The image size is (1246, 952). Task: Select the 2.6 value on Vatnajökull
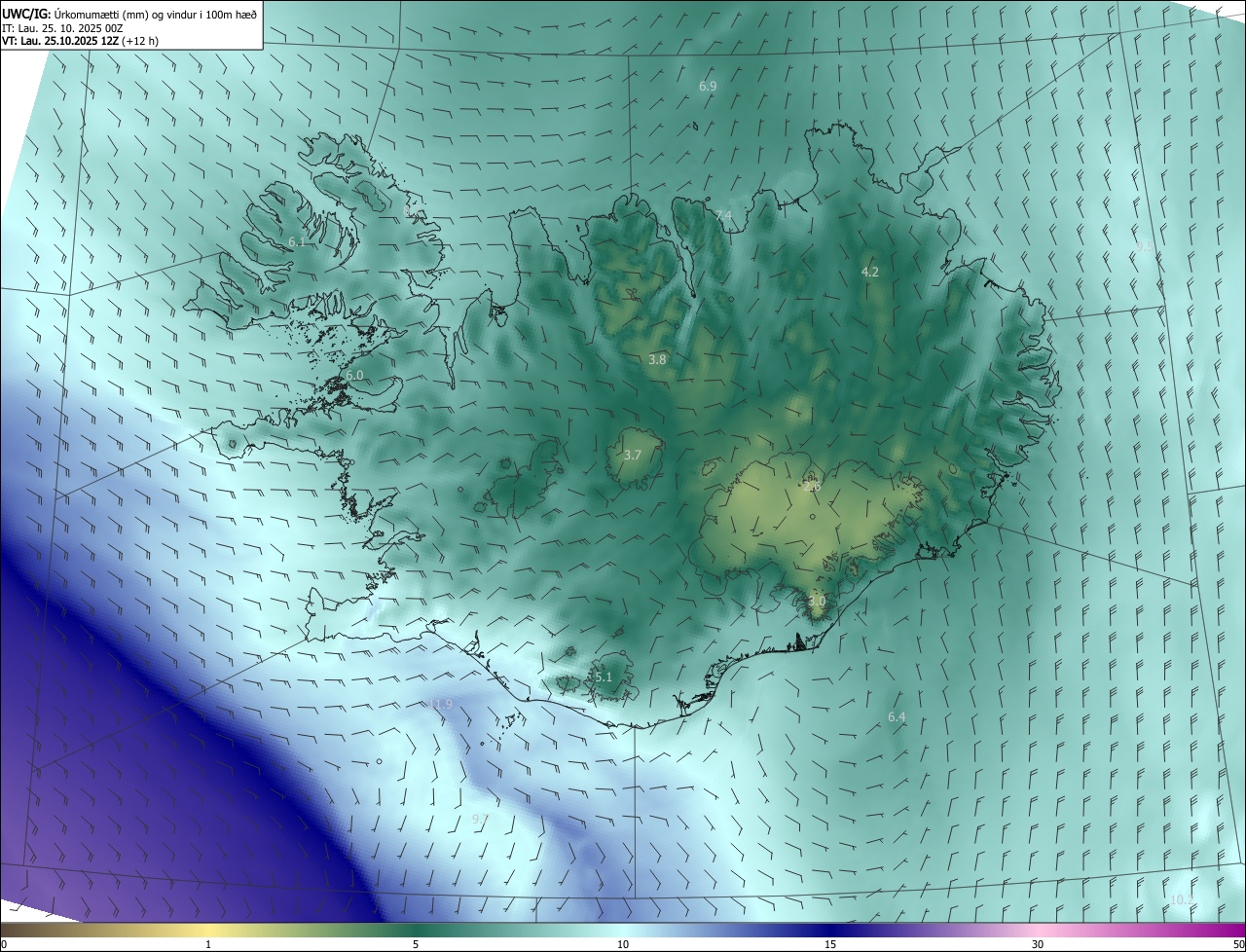point(812,485)
